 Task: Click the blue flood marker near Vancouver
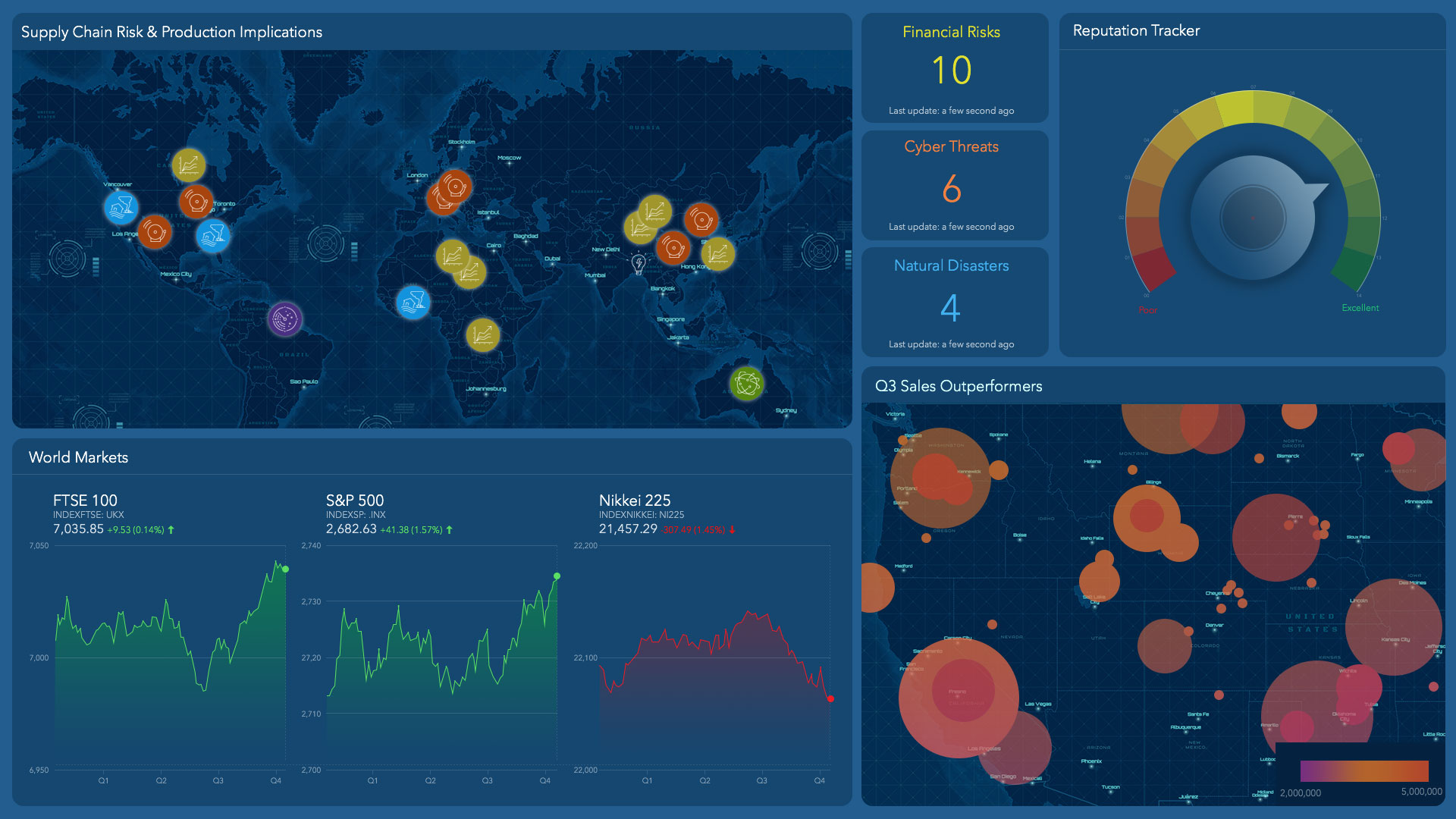click(x=121, y=207)
